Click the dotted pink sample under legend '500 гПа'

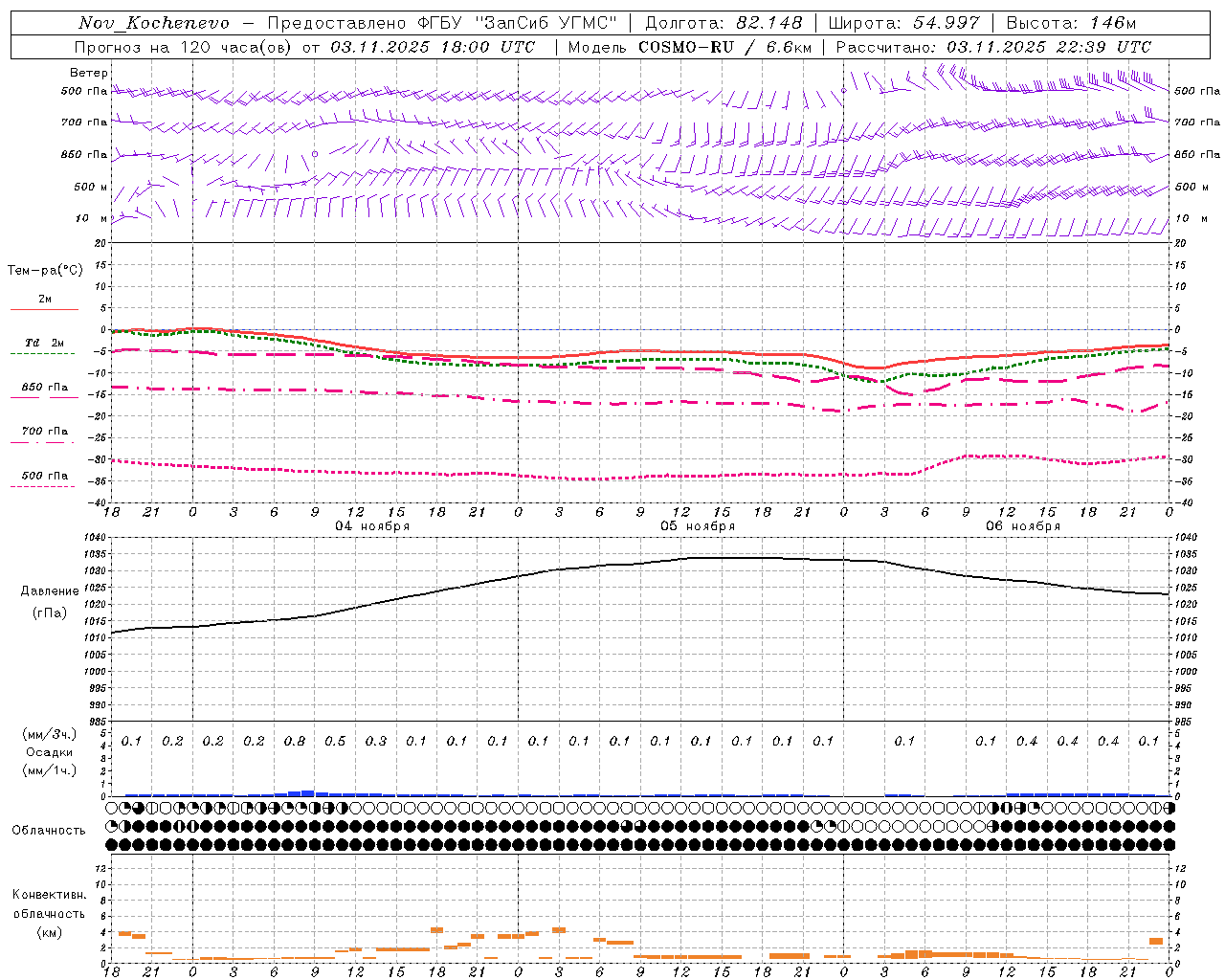coord(43,486)
